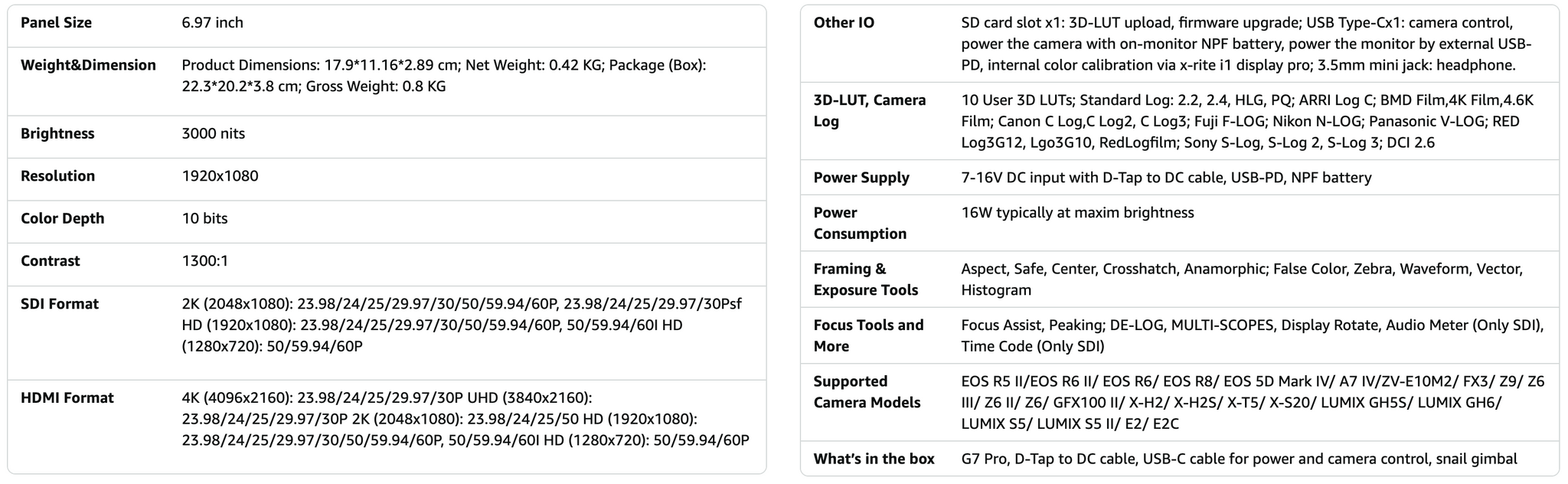Click the Framing & Exposure Tools label
This screenshot has width=1568, height=484.
point(866,280)
